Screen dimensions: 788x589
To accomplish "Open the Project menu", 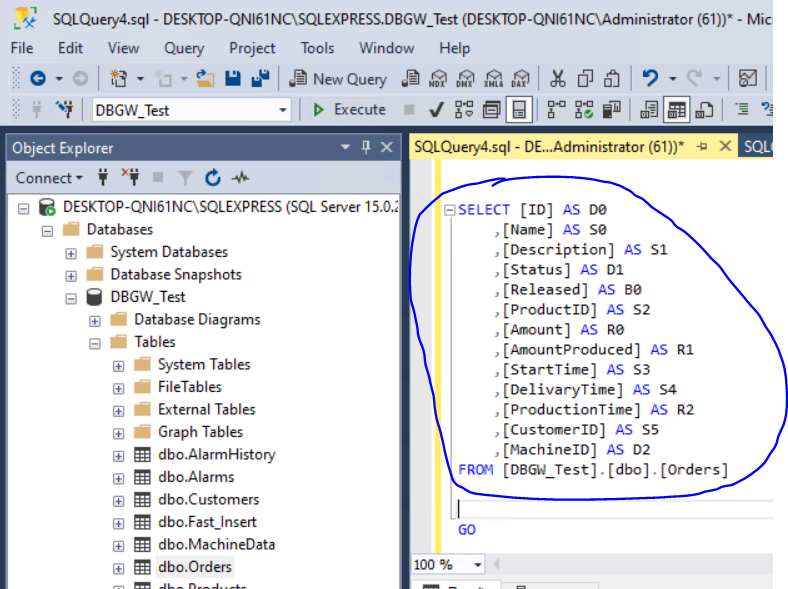I will point(252,48).
